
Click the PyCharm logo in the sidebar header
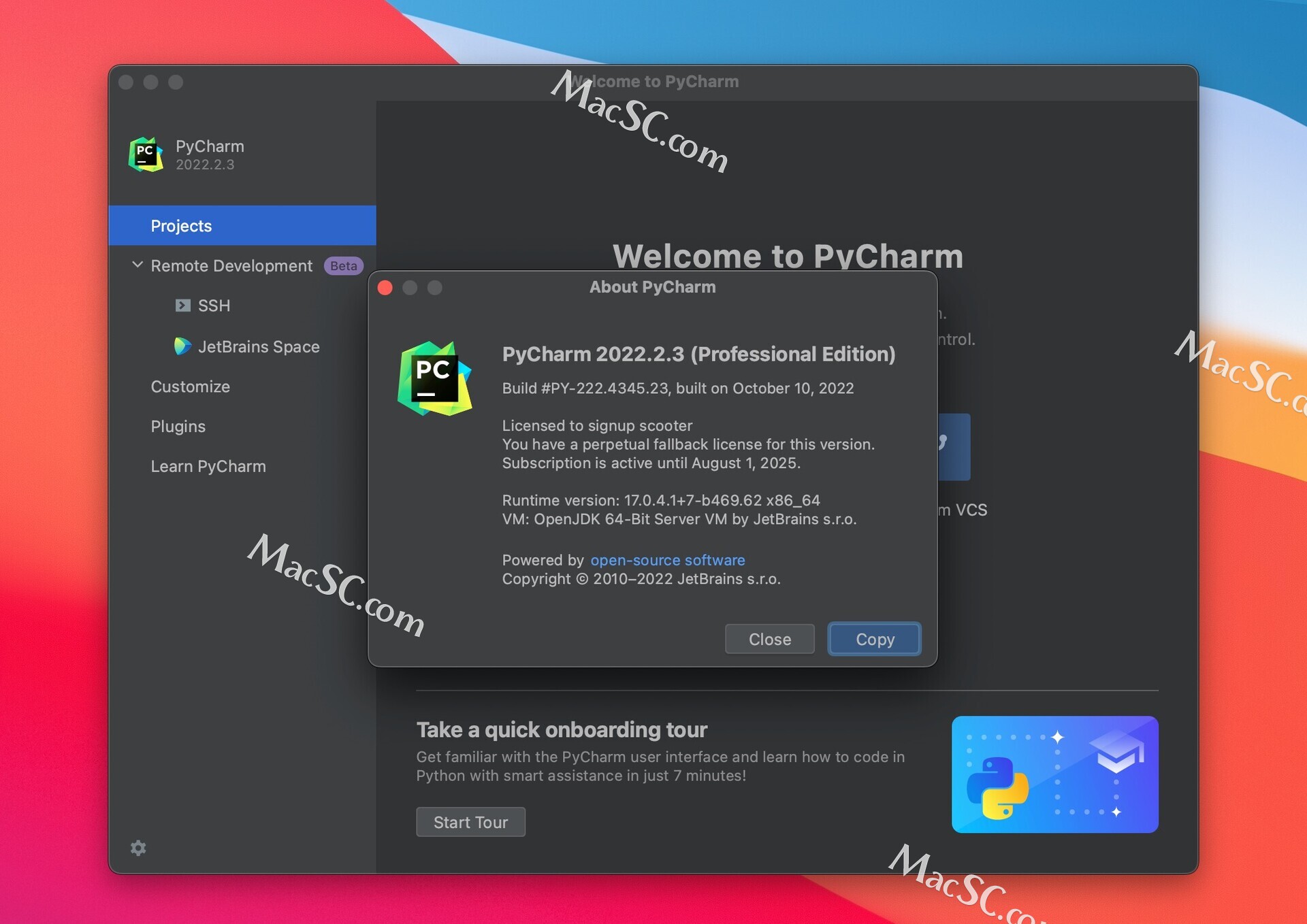(146, 154)
